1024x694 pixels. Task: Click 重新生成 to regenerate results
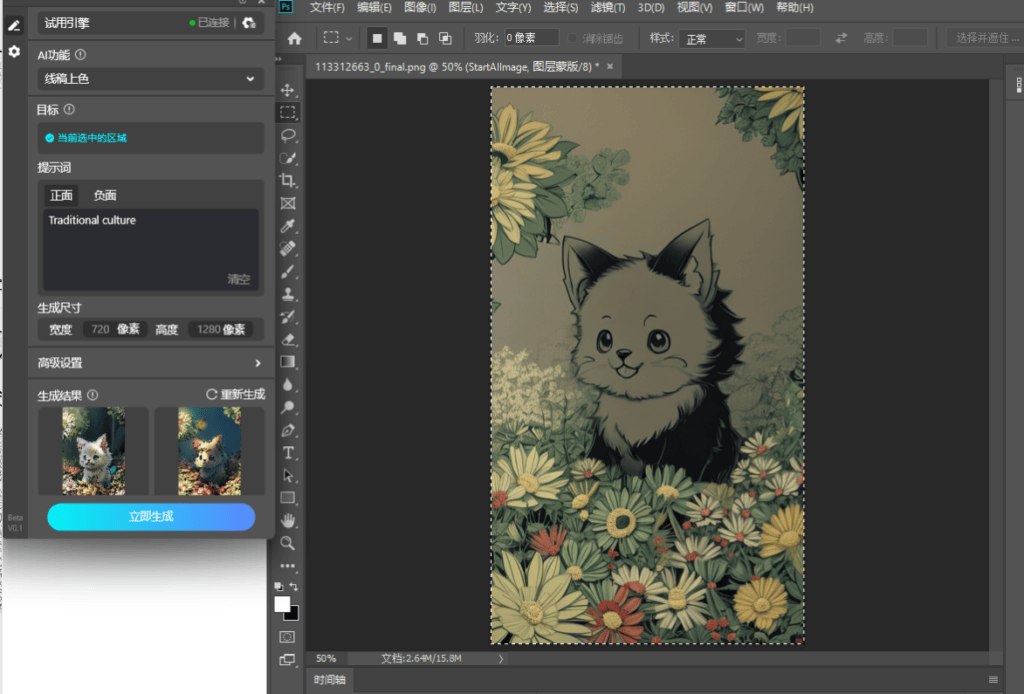coord(236,394)
